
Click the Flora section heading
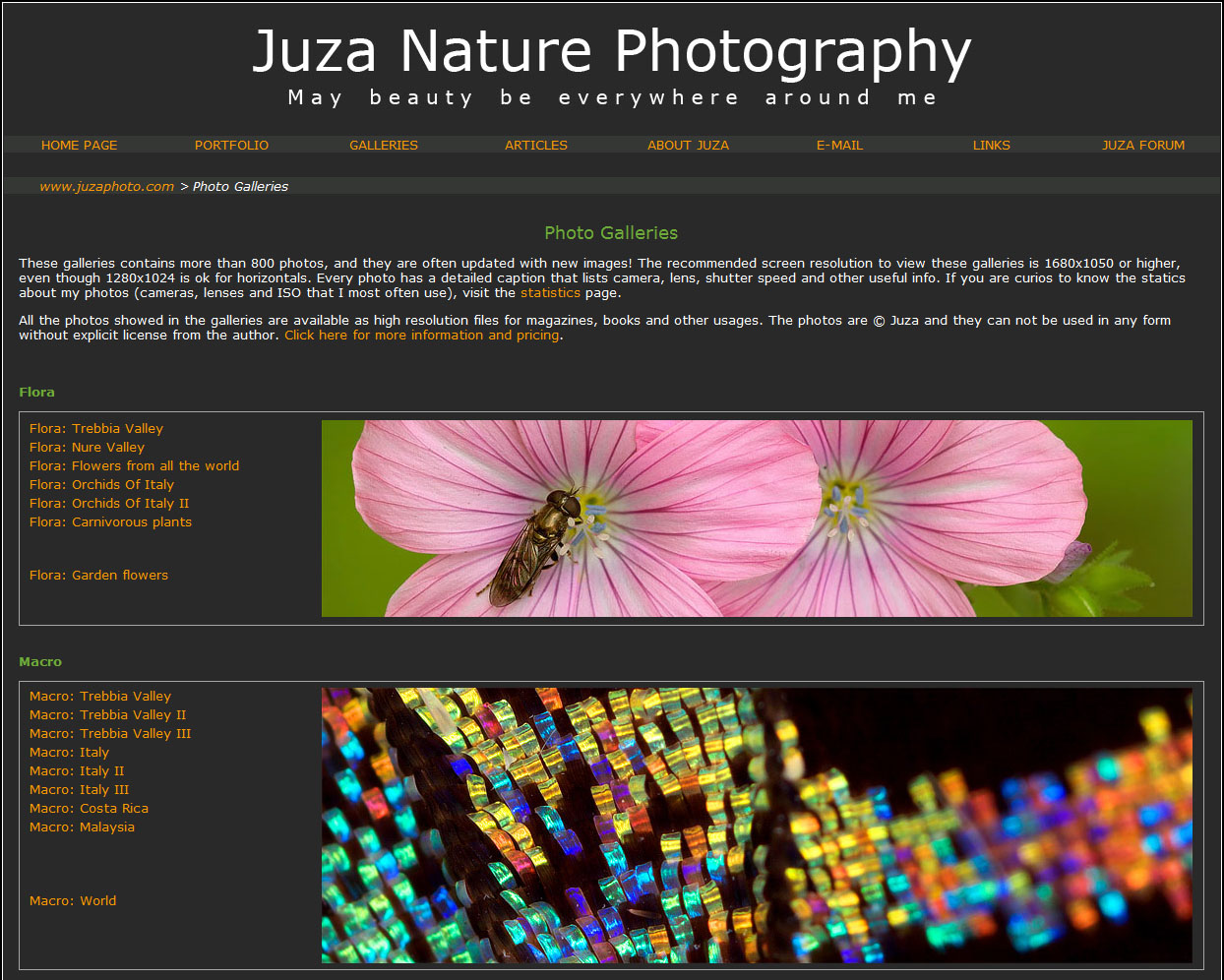coord(36,392)
